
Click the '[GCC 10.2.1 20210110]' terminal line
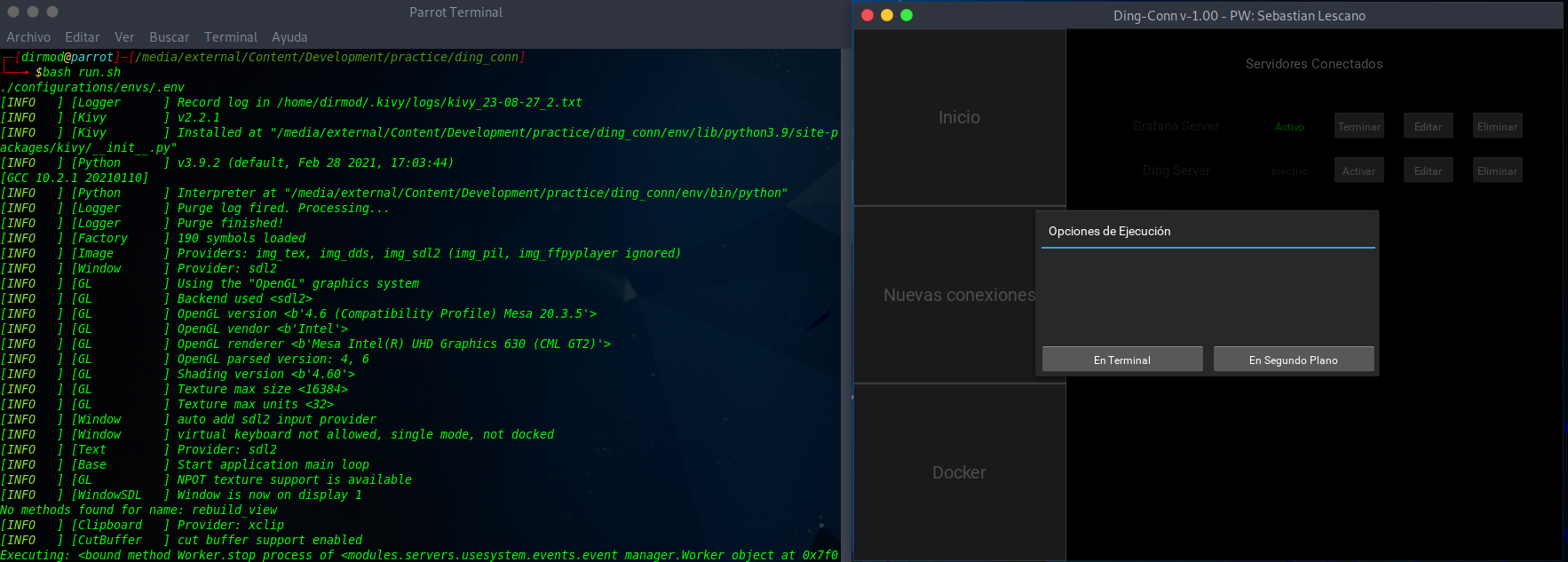pos(75,178)
